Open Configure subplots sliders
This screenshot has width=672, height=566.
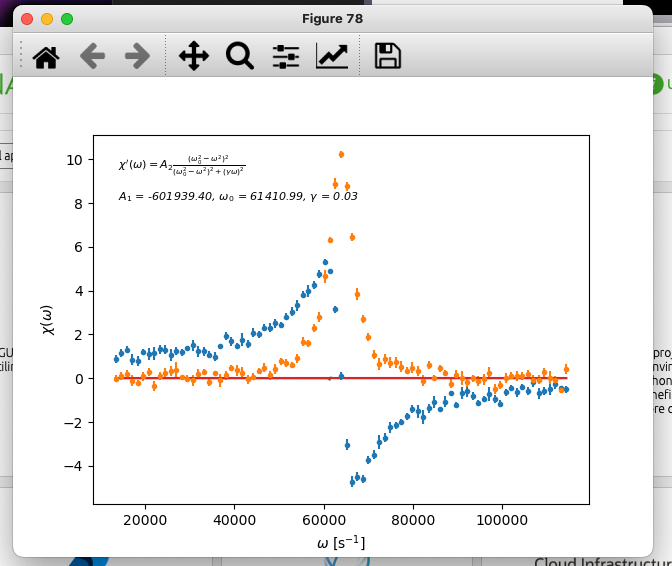coord(286,57)
